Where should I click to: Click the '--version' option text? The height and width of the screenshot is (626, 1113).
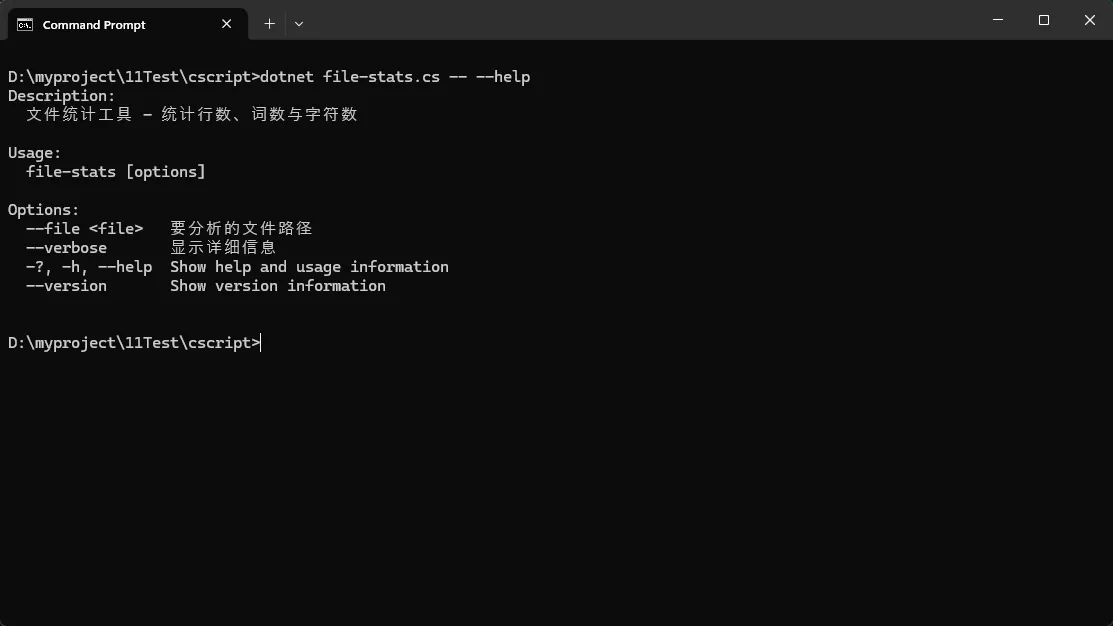[x=67, y=286]
